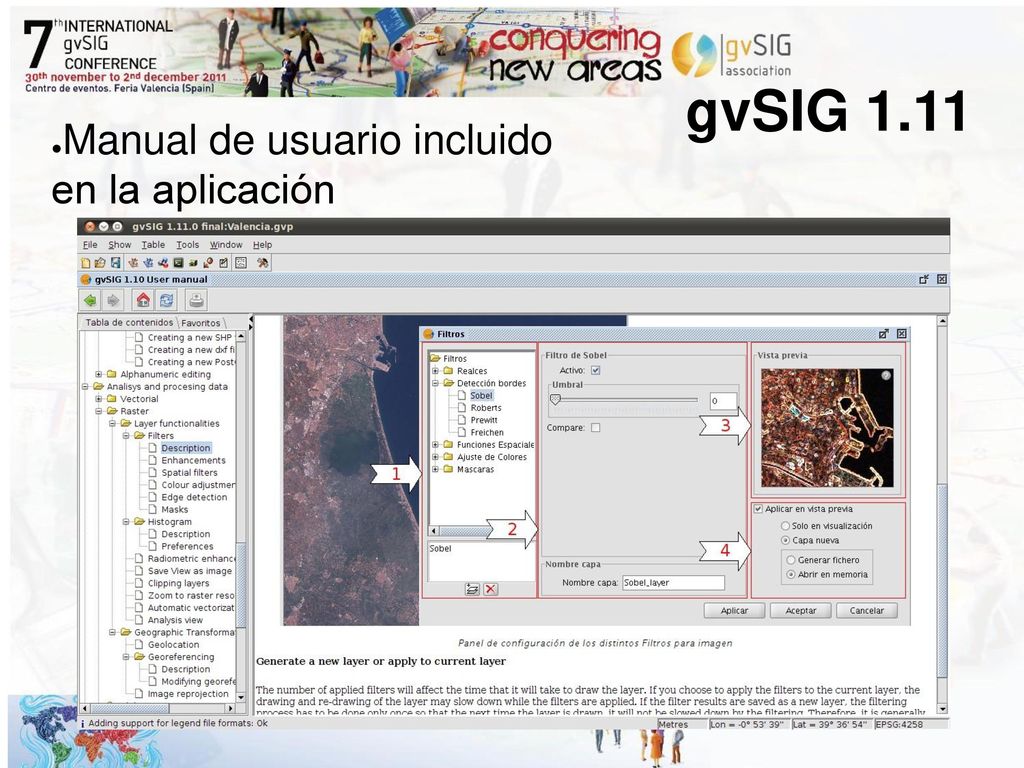Image resolution: width=1024 pixels, height=768 pixels.
Task: Select Prewitt filter in Filtros tree
Action: (x=484, y=420)
